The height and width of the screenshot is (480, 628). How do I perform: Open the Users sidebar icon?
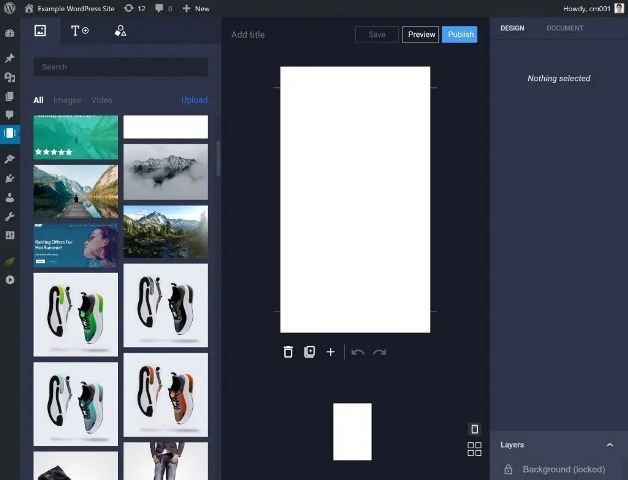point(10,198)
